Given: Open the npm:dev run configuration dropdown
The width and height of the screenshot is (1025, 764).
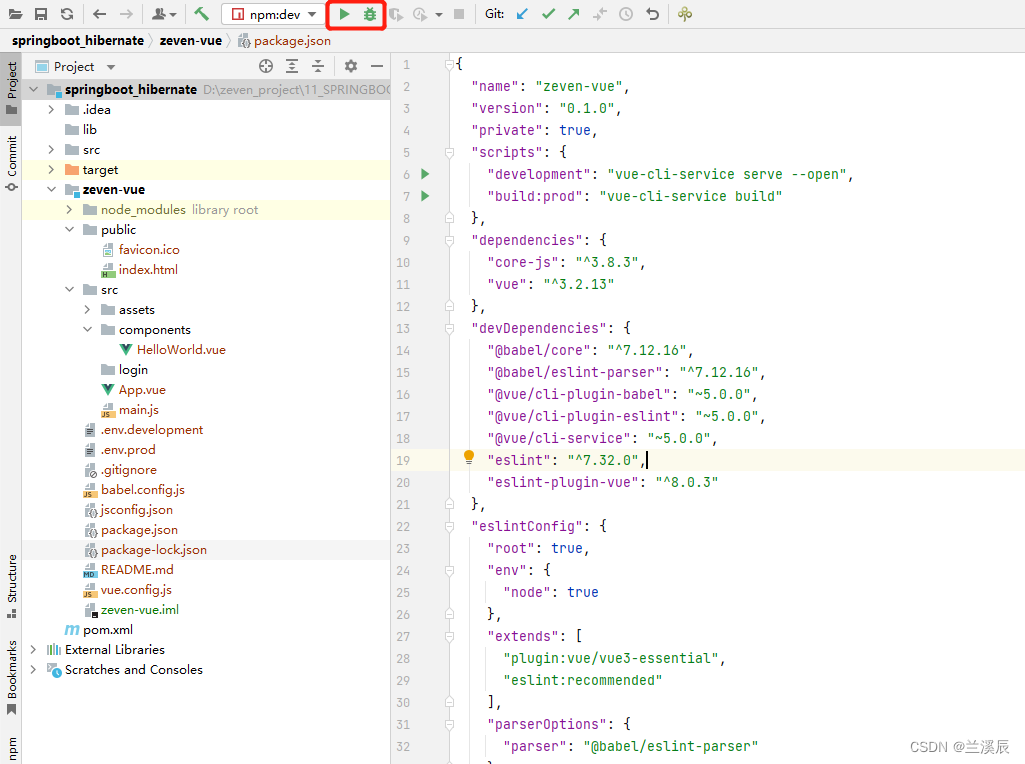Looking at the screenshot, I should tap(274, 14).
